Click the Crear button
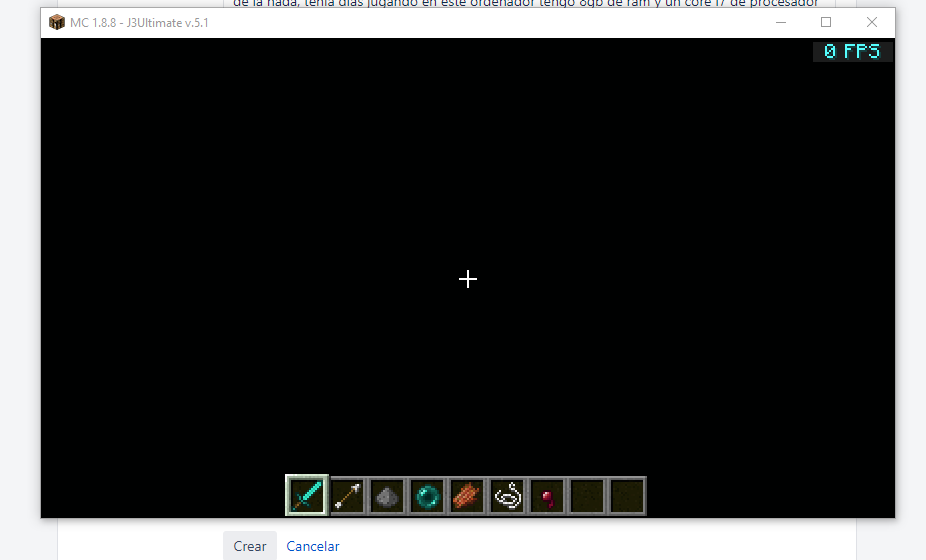This screenshot has height=560, width=926. [x=250, y=546]
